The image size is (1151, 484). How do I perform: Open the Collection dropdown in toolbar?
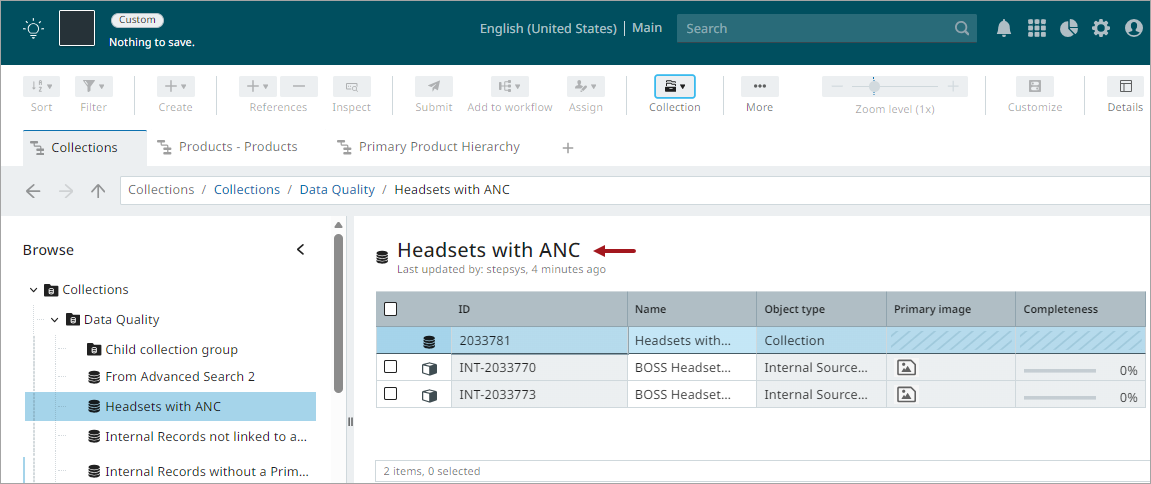coord(675,87)
